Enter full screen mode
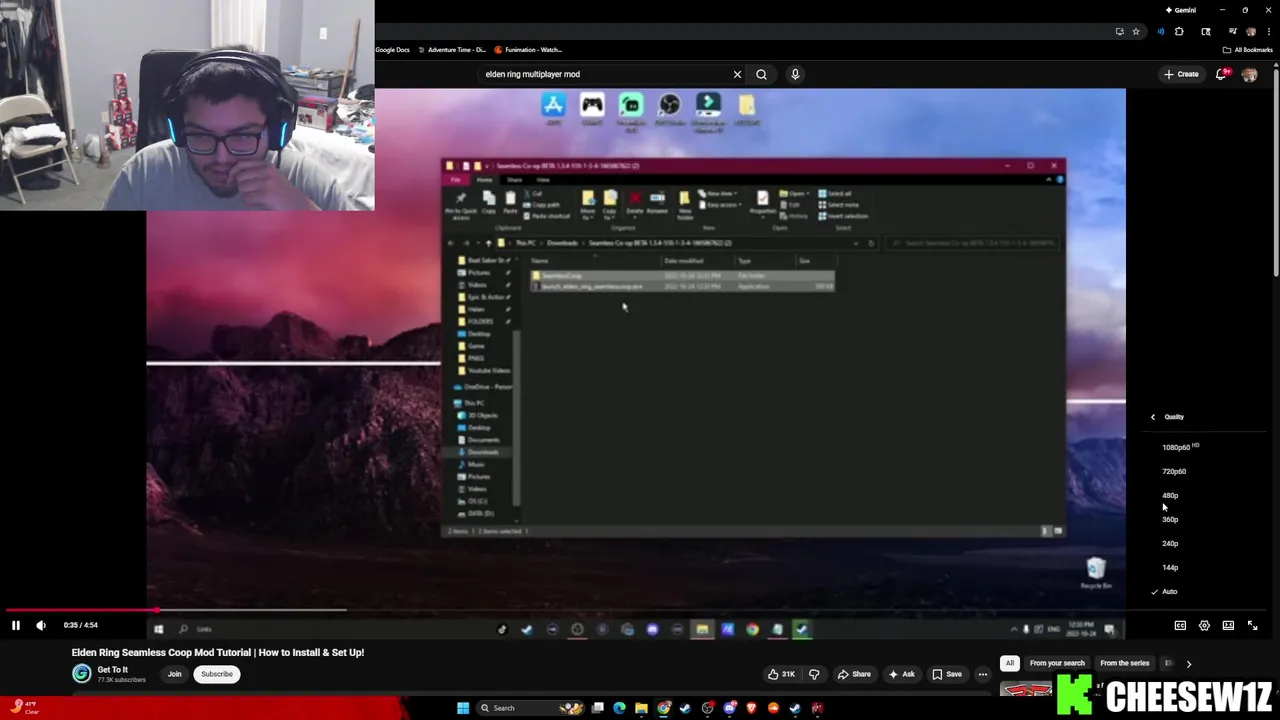 (x=1252, y=625)
